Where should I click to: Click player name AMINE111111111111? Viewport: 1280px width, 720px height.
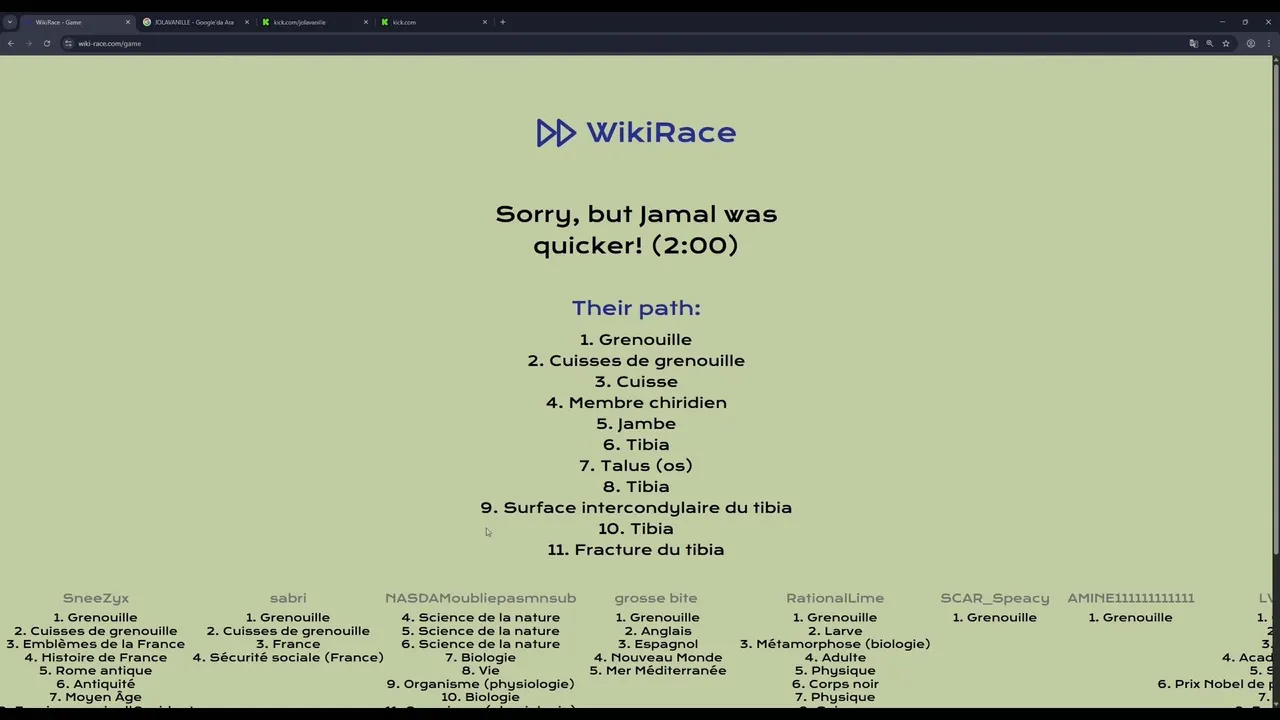1131,598
